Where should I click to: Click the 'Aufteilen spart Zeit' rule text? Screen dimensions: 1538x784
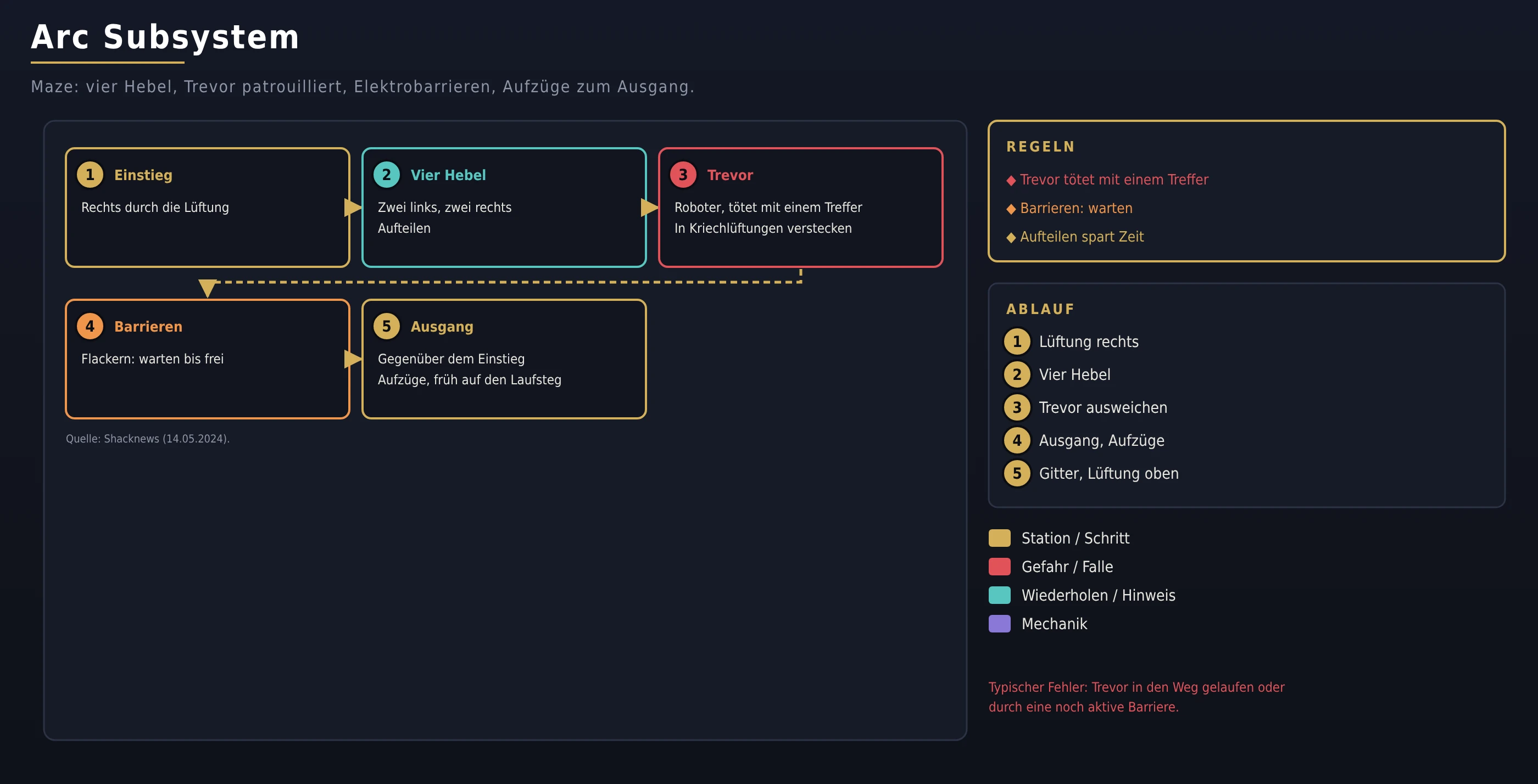pyautogui.click(x=1082, y=237)
